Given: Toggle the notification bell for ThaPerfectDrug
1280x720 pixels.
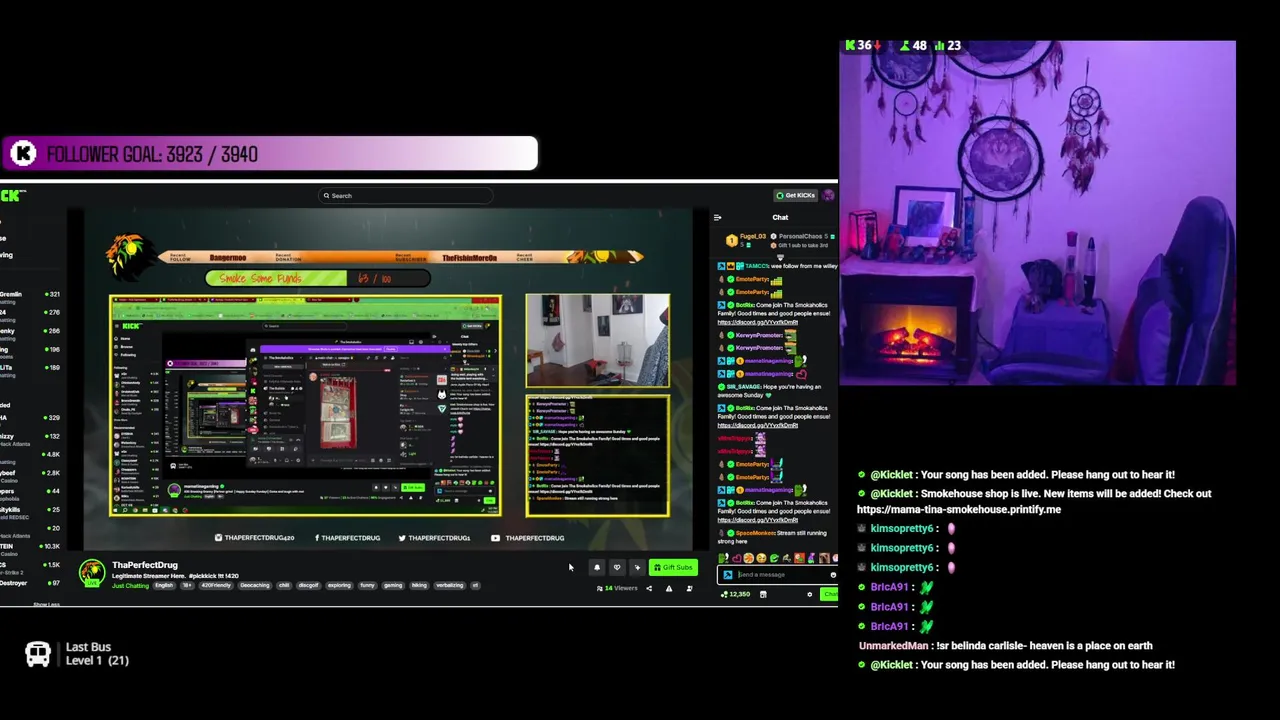Looking at the screenshot, I should [597, 567].
